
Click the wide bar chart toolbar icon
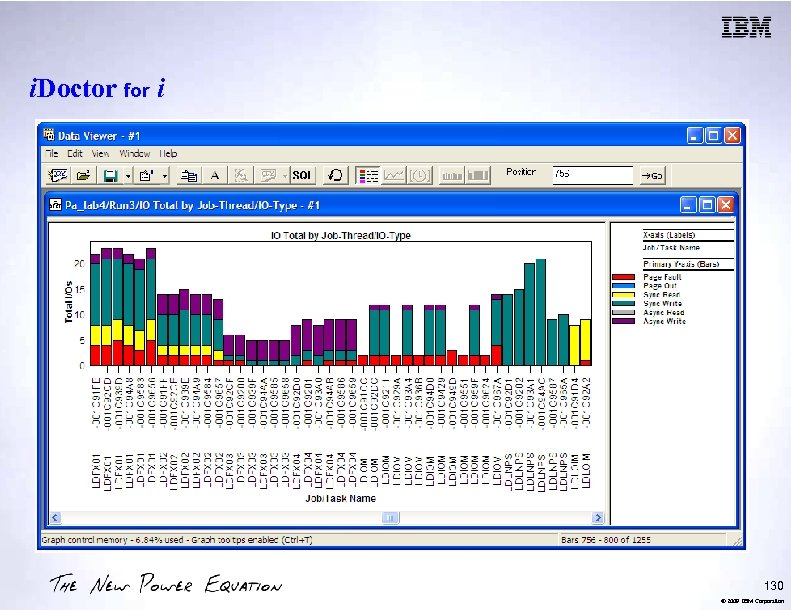[478, 175]
